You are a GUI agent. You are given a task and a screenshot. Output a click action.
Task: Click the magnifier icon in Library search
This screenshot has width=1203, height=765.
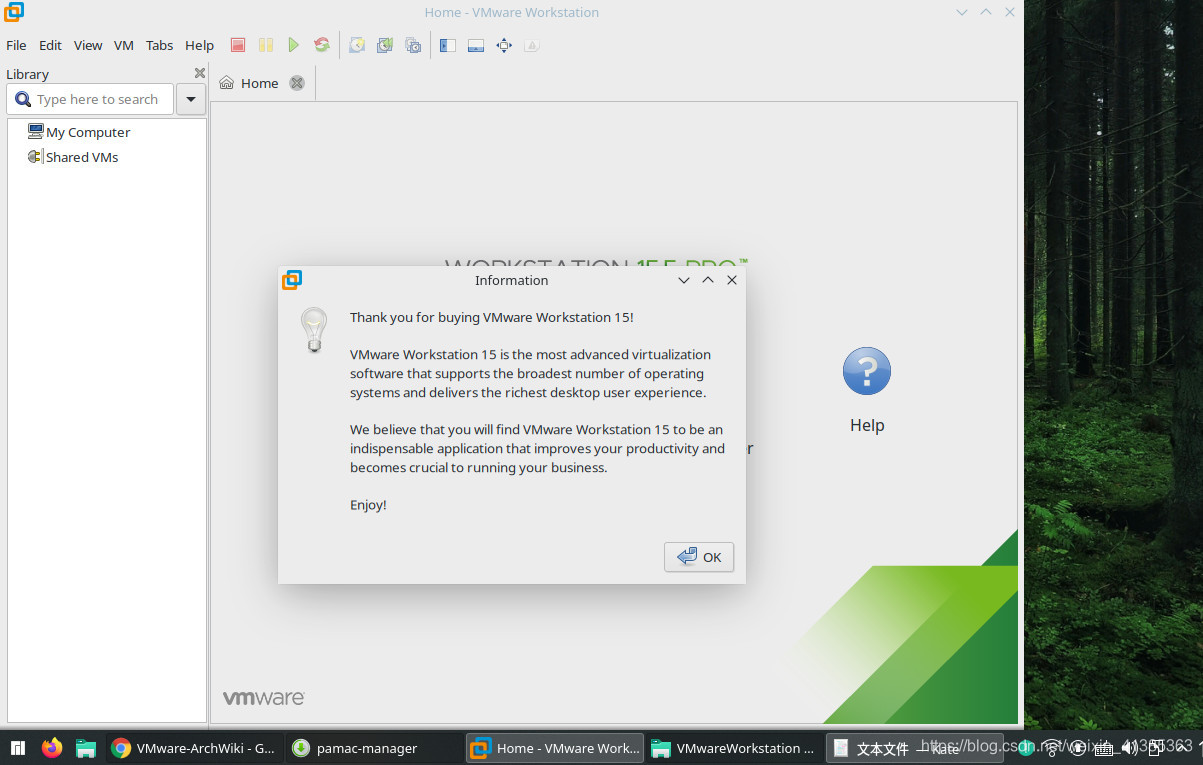click(x=23, y=99)
